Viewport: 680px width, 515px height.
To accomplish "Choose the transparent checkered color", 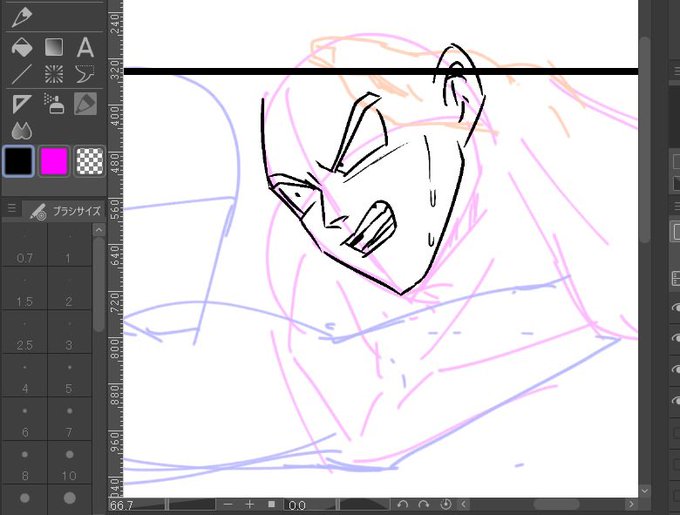I will pyautogui.click(x=90, y=161).
